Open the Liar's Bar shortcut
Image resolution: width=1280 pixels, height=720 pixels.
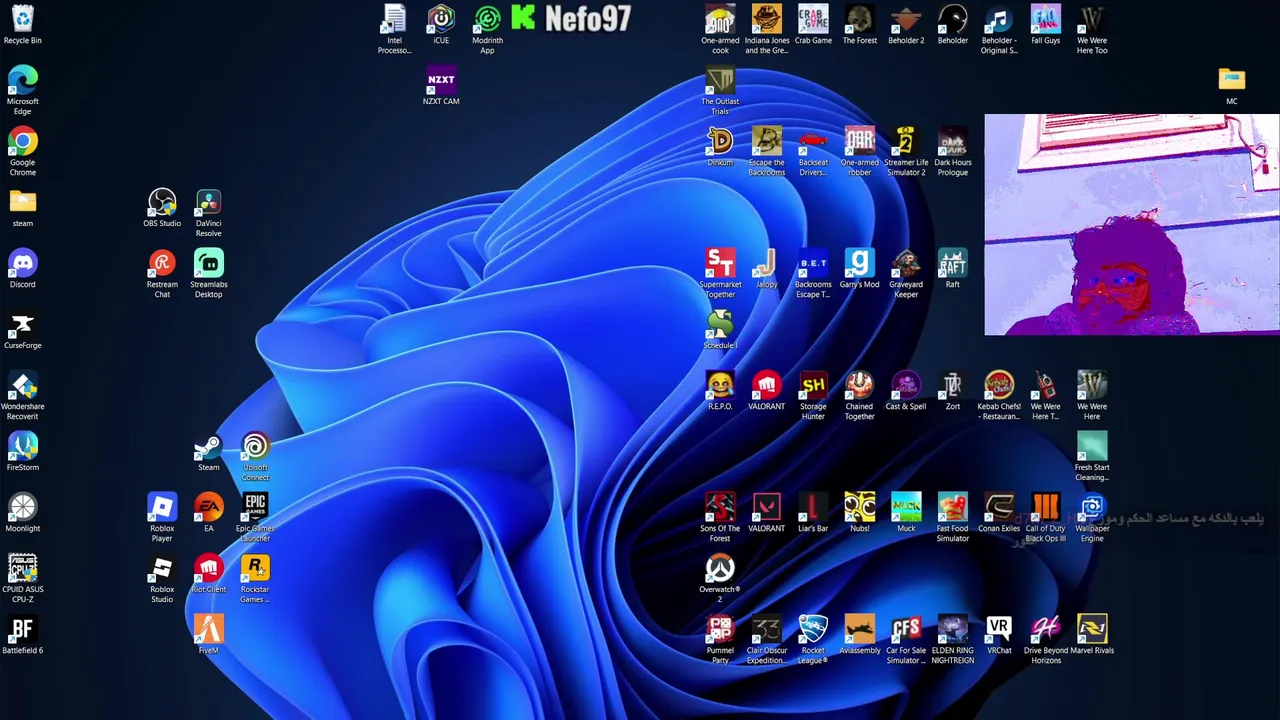pos(813,513)
